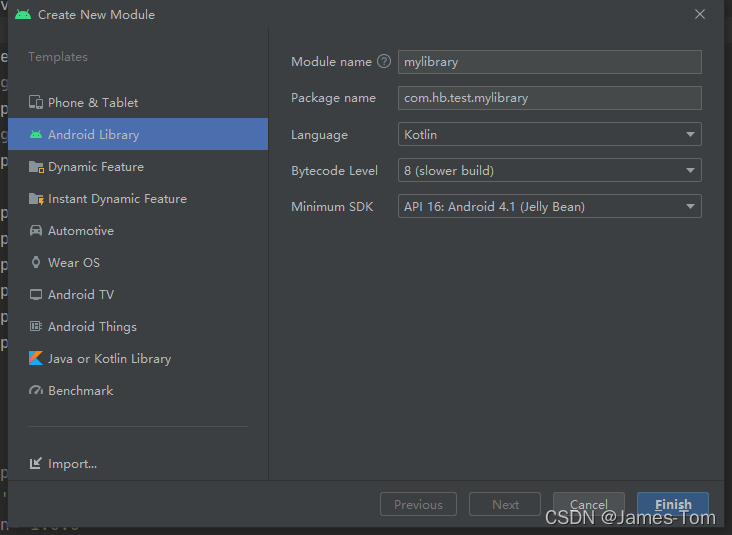
Task: Select the Android TV template
Action: (138, 295)
